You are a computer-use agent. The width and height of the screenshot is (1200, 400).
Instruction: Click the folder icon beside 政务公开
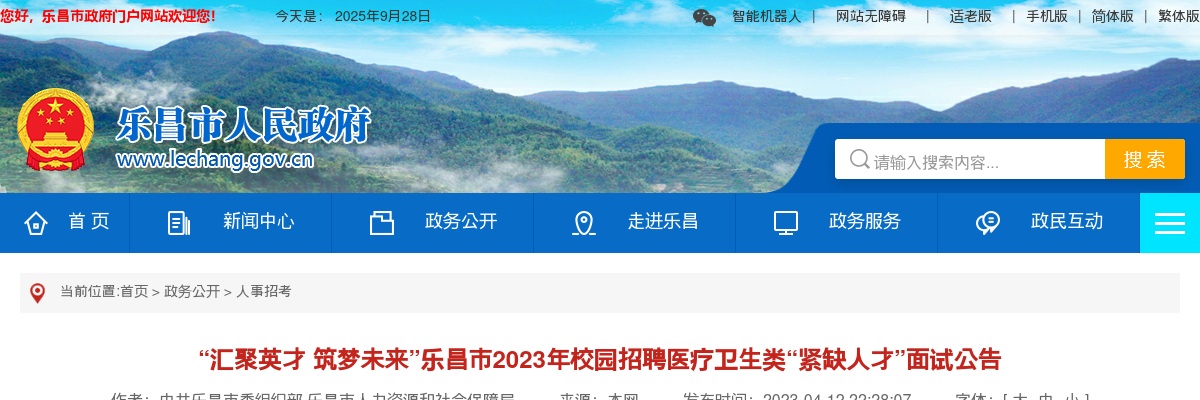pyautogui.click(x=382, y=223)
